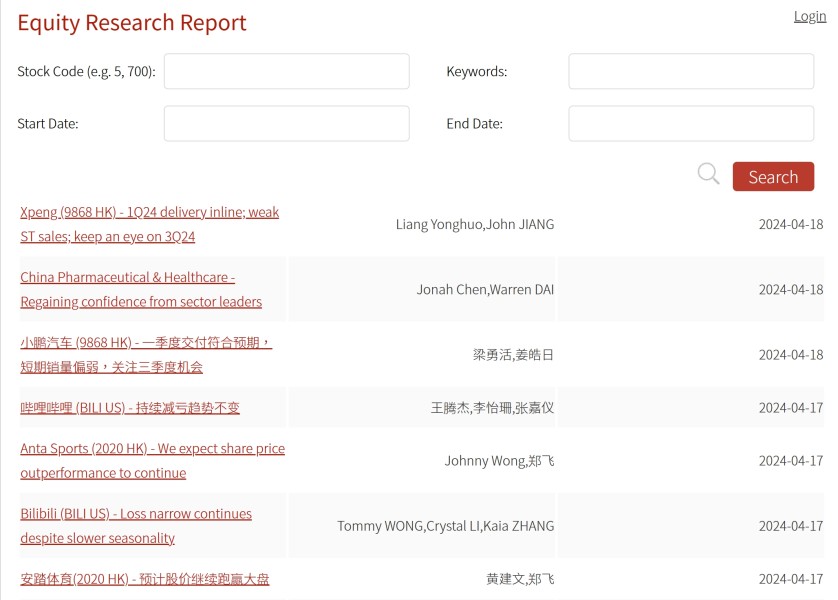This screenshot has height=600, width=838.
Task: Select the End Date field
Action: (691, 123)
